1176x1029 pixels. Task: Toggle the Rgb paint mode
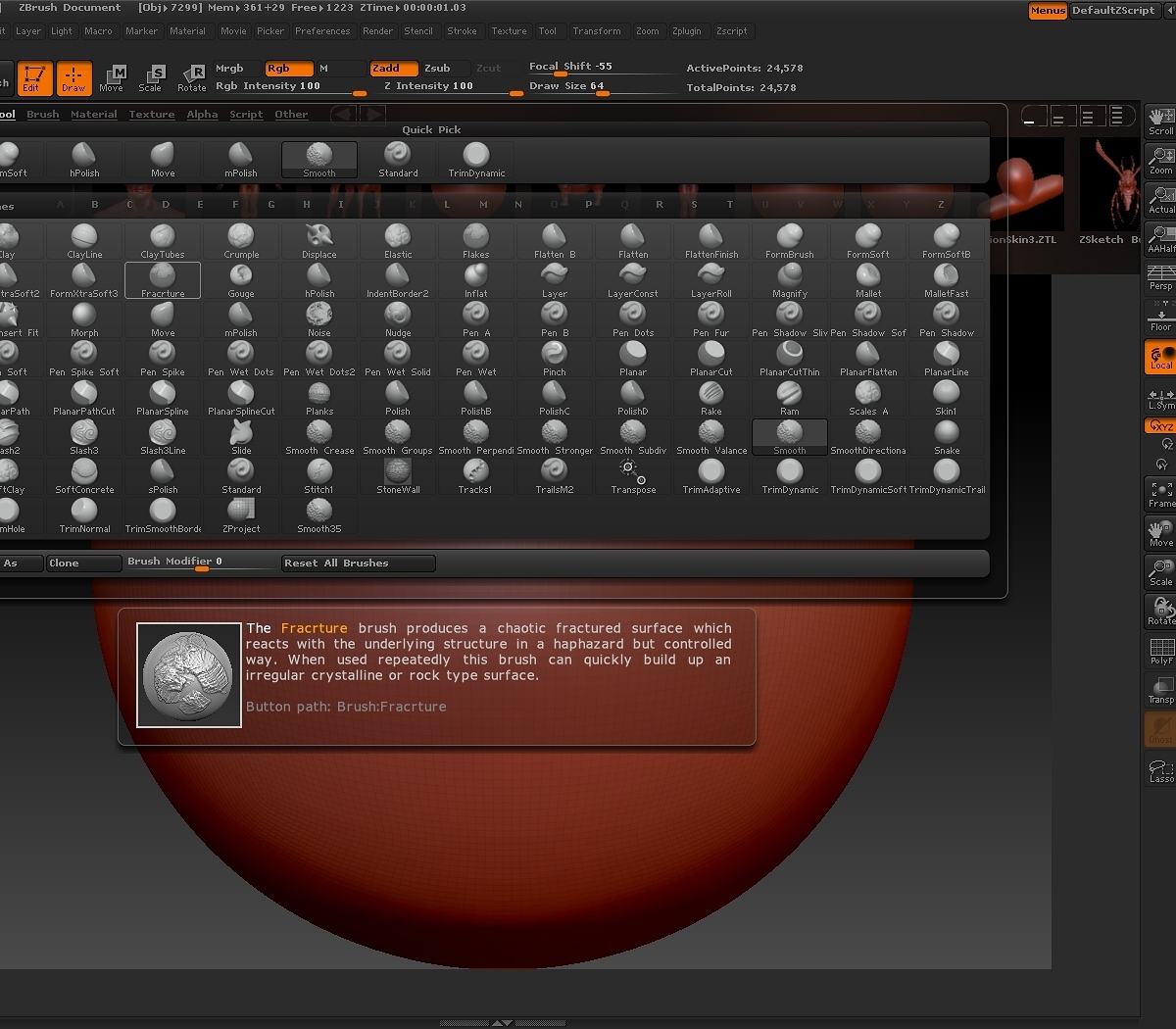click(289, 69)
